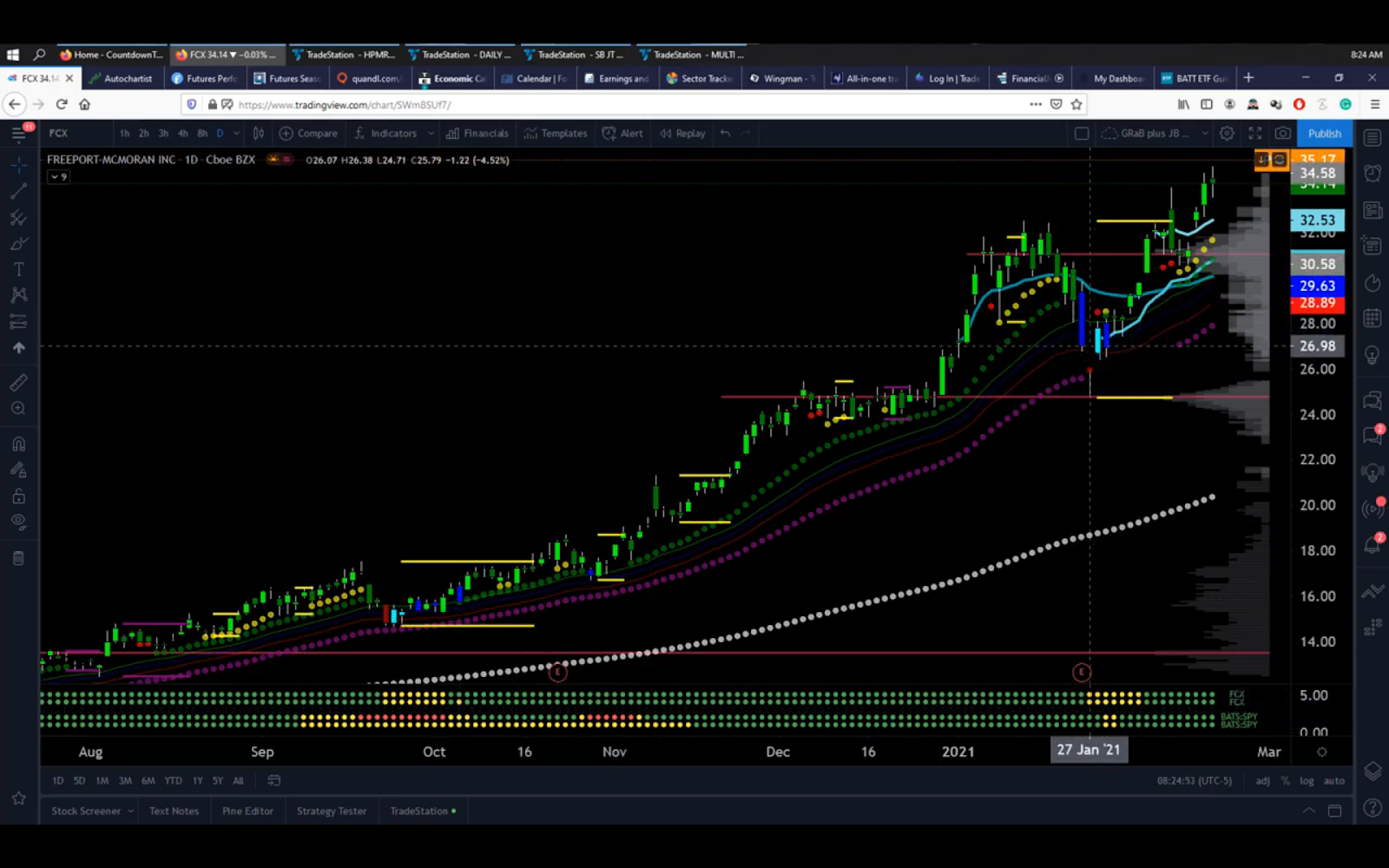This screenshot has height=868, width=1389.
Task: Set date range to 5Y
Action: tap(218, 781)
